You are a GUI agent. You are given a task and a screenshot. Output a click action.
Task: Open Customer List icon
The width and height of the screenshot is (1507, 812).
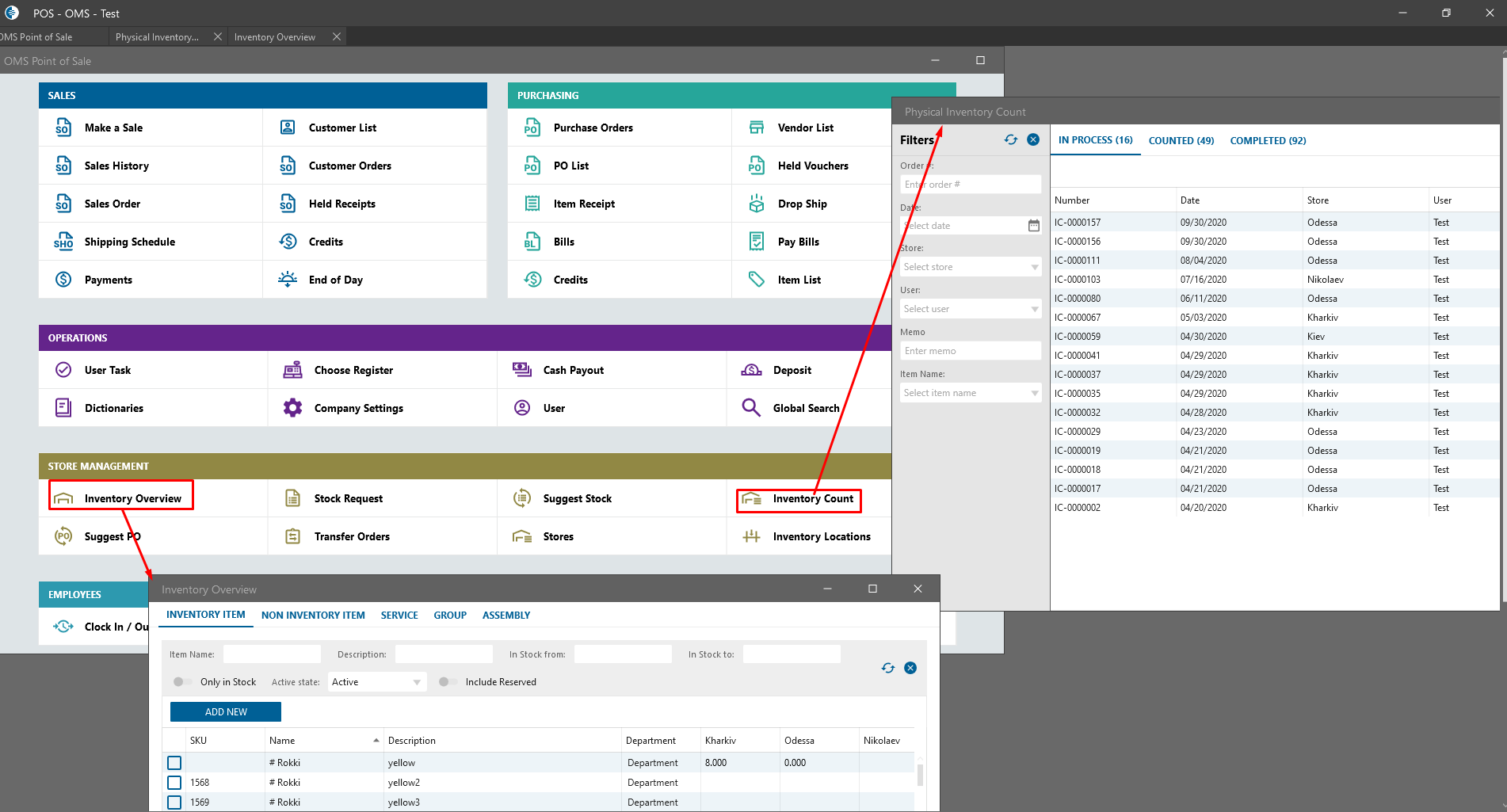pos(288,128)
